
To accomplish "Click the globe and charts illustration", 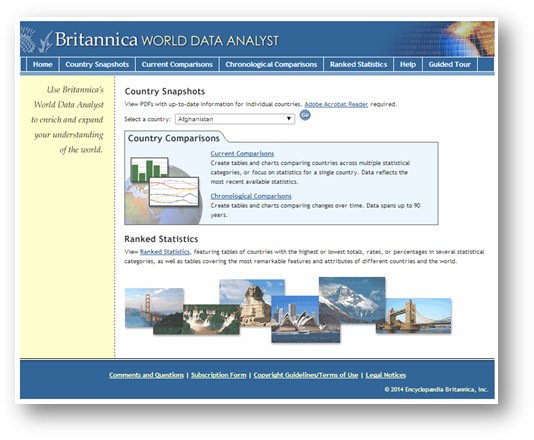I will coord(163,190).
